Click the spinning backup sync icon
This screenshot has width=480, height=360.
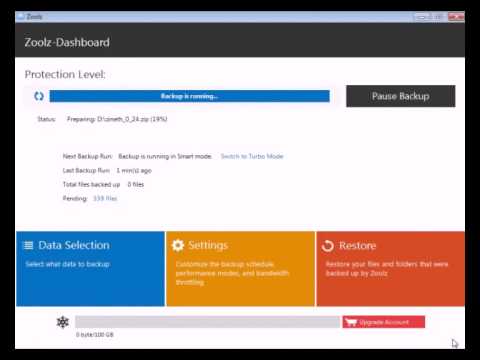tap(39, 96)
